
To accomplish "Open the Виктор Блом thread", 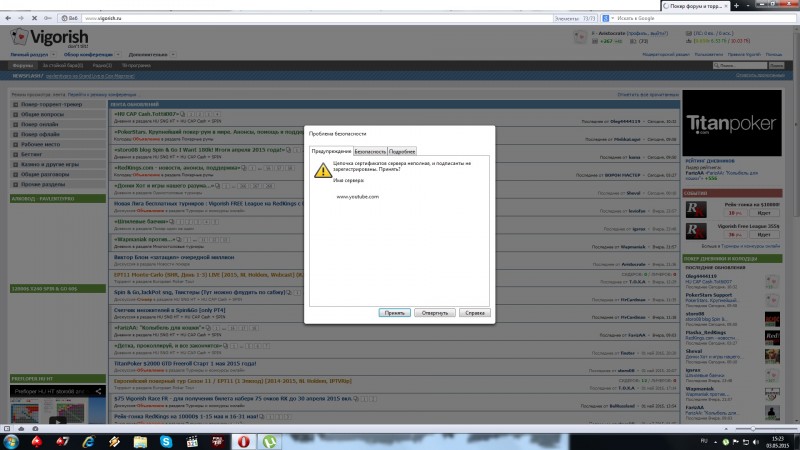I will [174, 257].
